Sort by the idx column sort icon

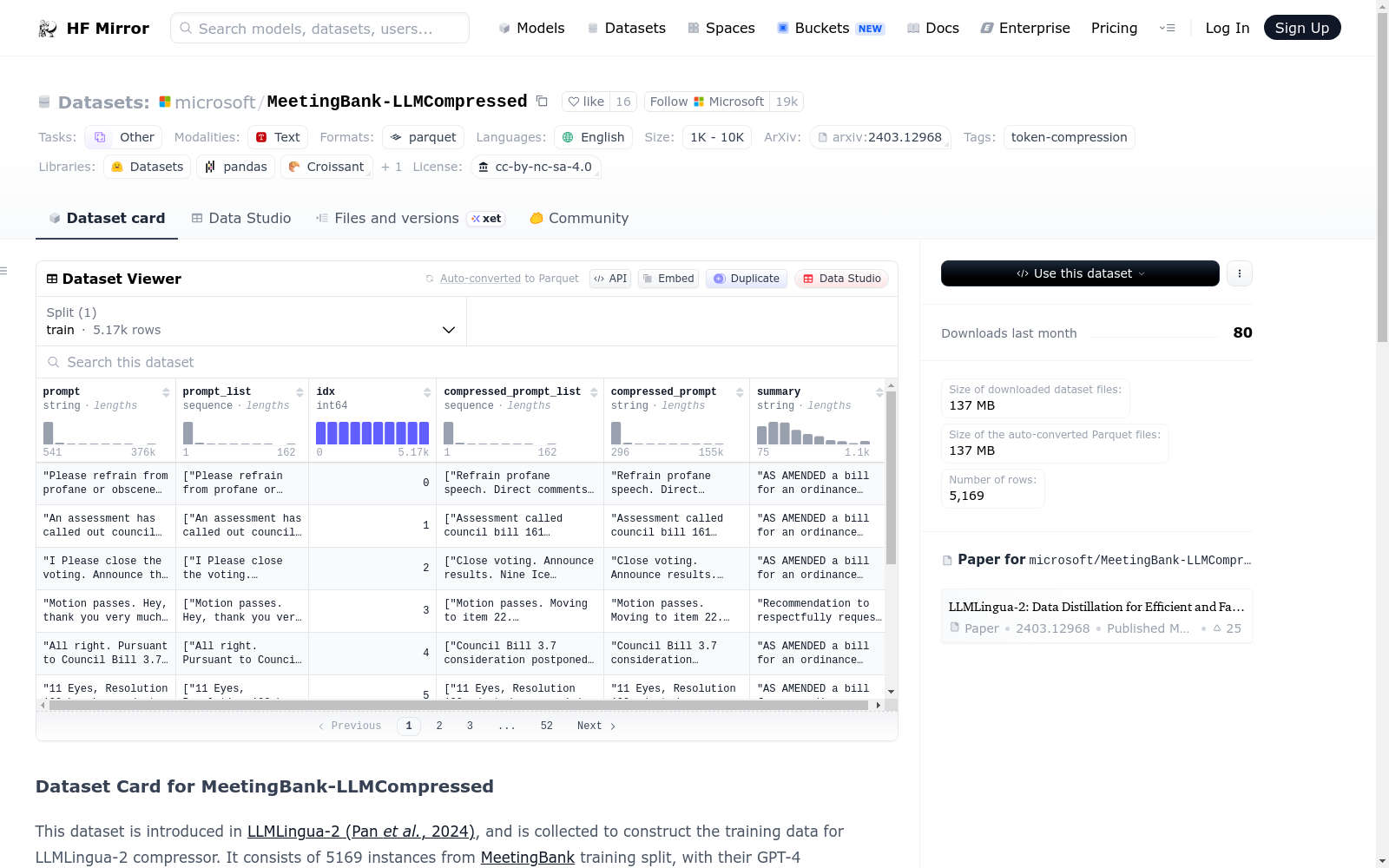427,392
